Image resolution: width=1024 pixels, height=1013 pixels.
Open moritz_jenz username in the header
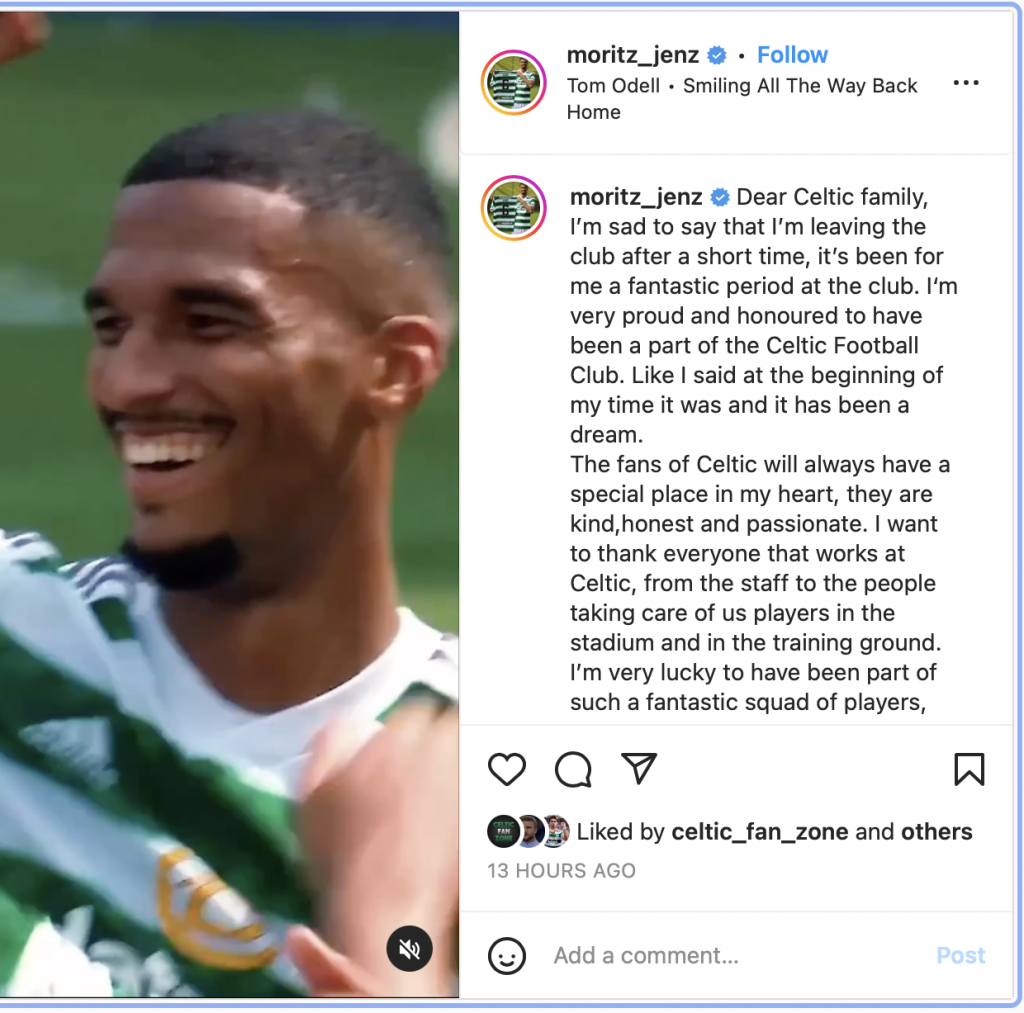(x=633, y=55)
